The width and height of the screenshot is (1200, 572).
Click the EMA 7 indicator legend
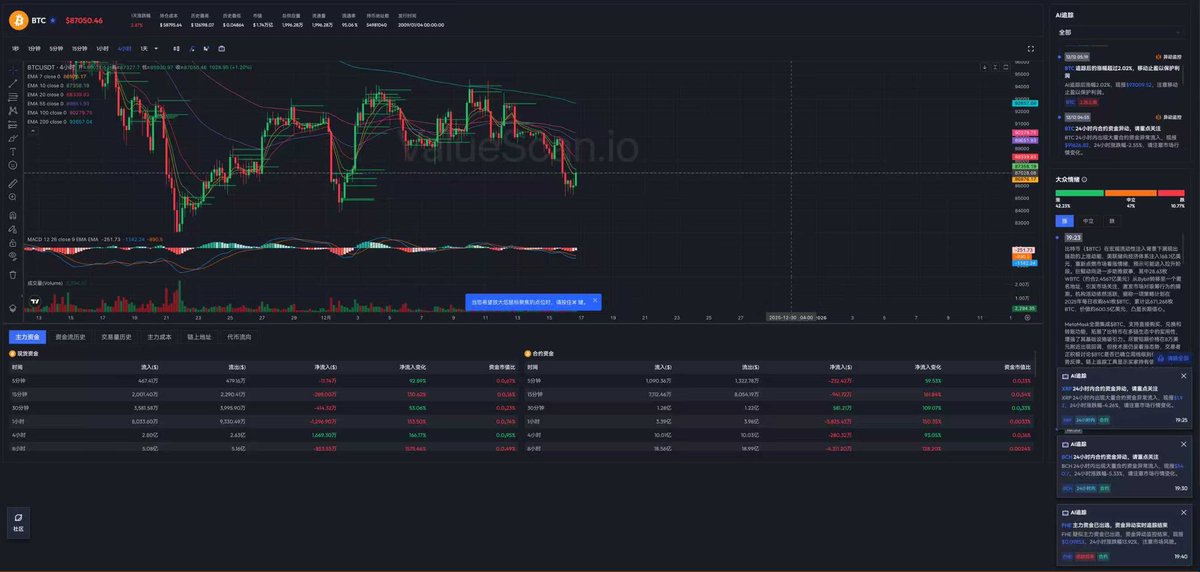tap(58, 76)
